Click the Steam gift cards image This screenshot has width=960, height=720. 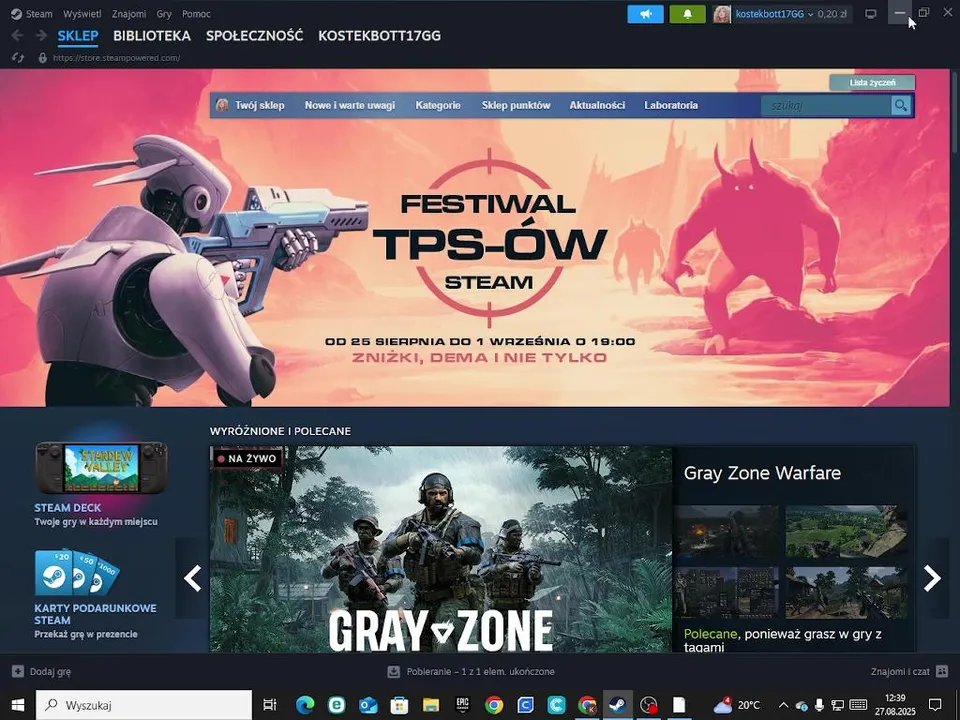pyautogui.click(x=77, y=574)
